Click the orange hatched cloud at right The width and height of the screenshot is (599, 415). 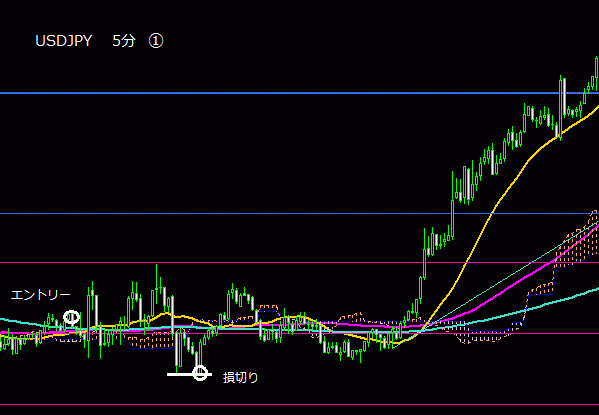point(577,241)
